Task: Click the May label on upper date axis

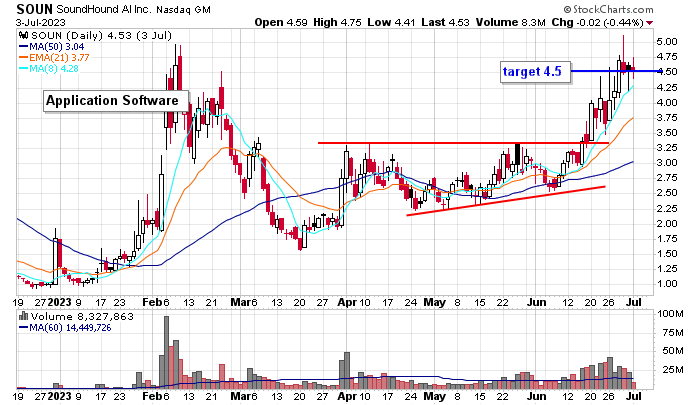Action: click(434, 302)
